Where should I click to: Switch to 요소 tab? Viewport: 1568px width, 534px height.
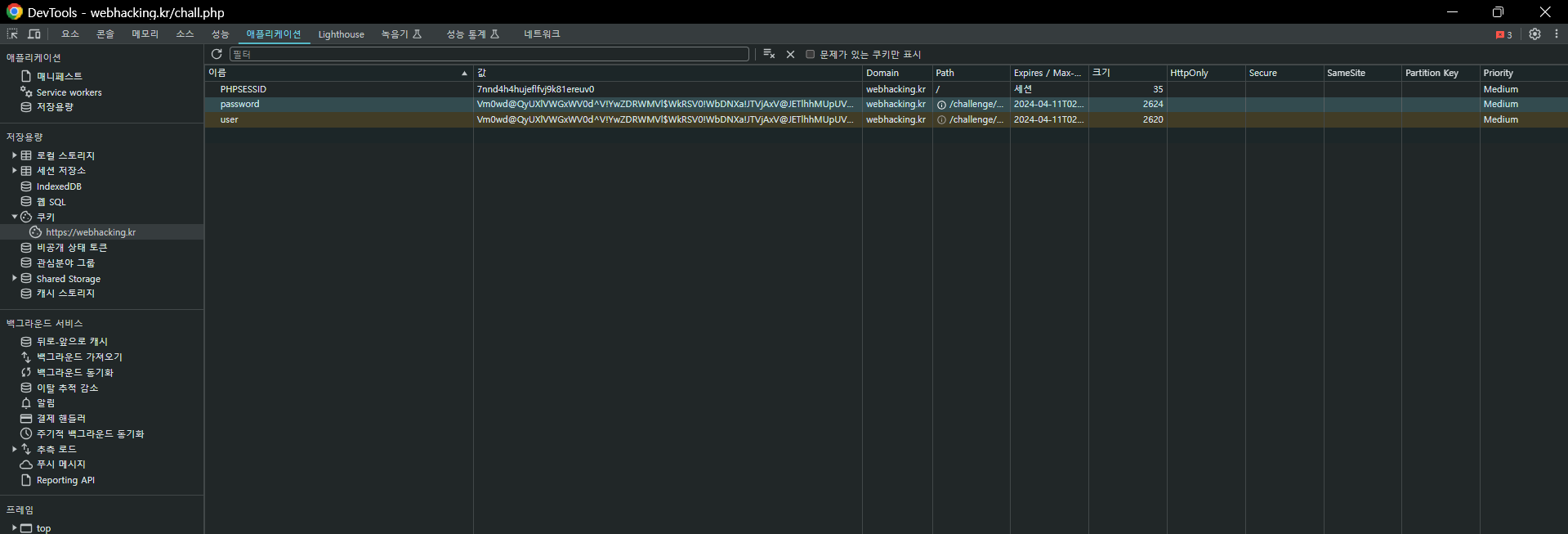[x=70, y=34]
